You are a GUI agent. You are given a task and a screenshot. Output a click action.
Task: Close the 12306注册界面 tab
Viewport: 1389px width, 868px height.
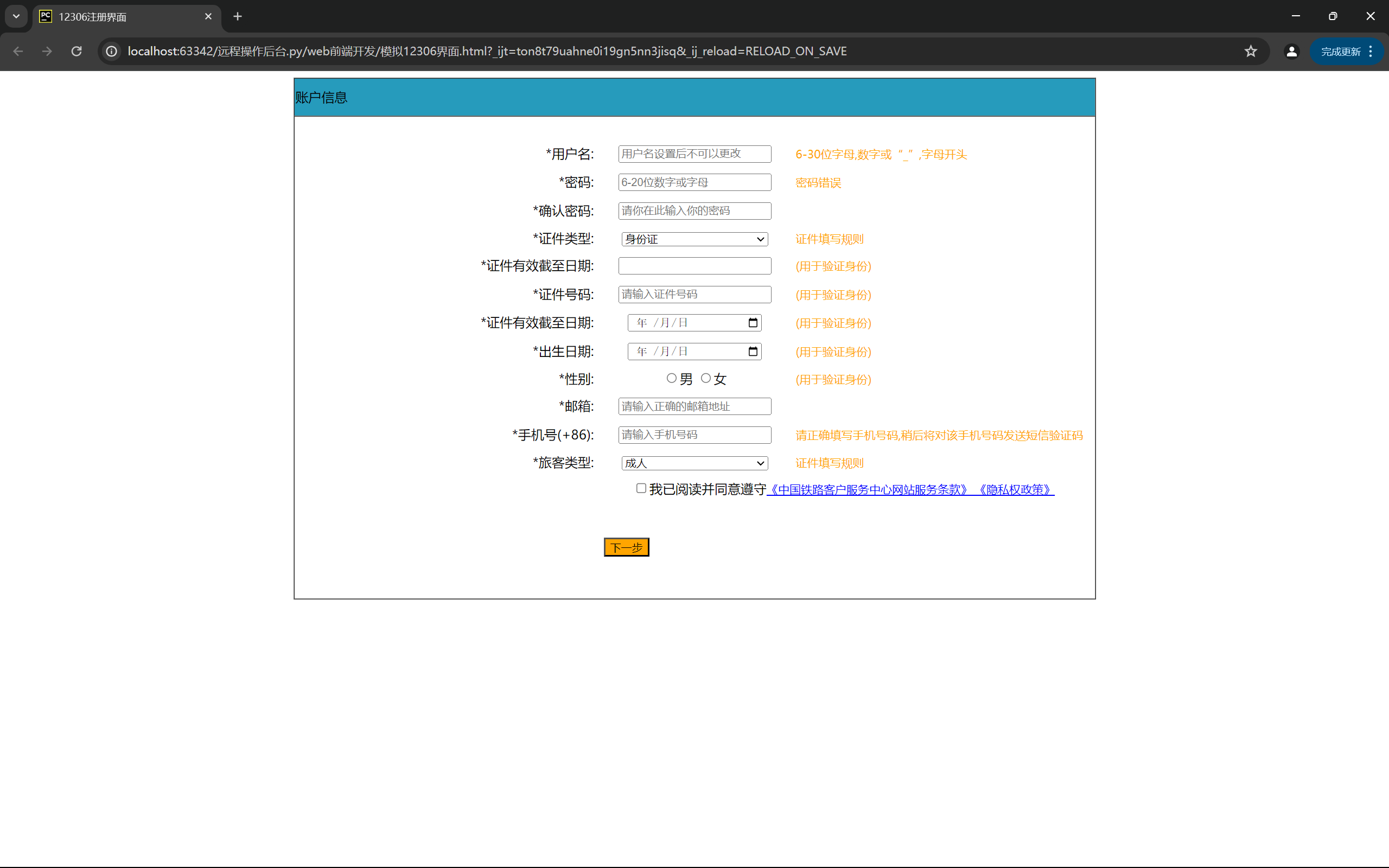[x=208, y=17]
